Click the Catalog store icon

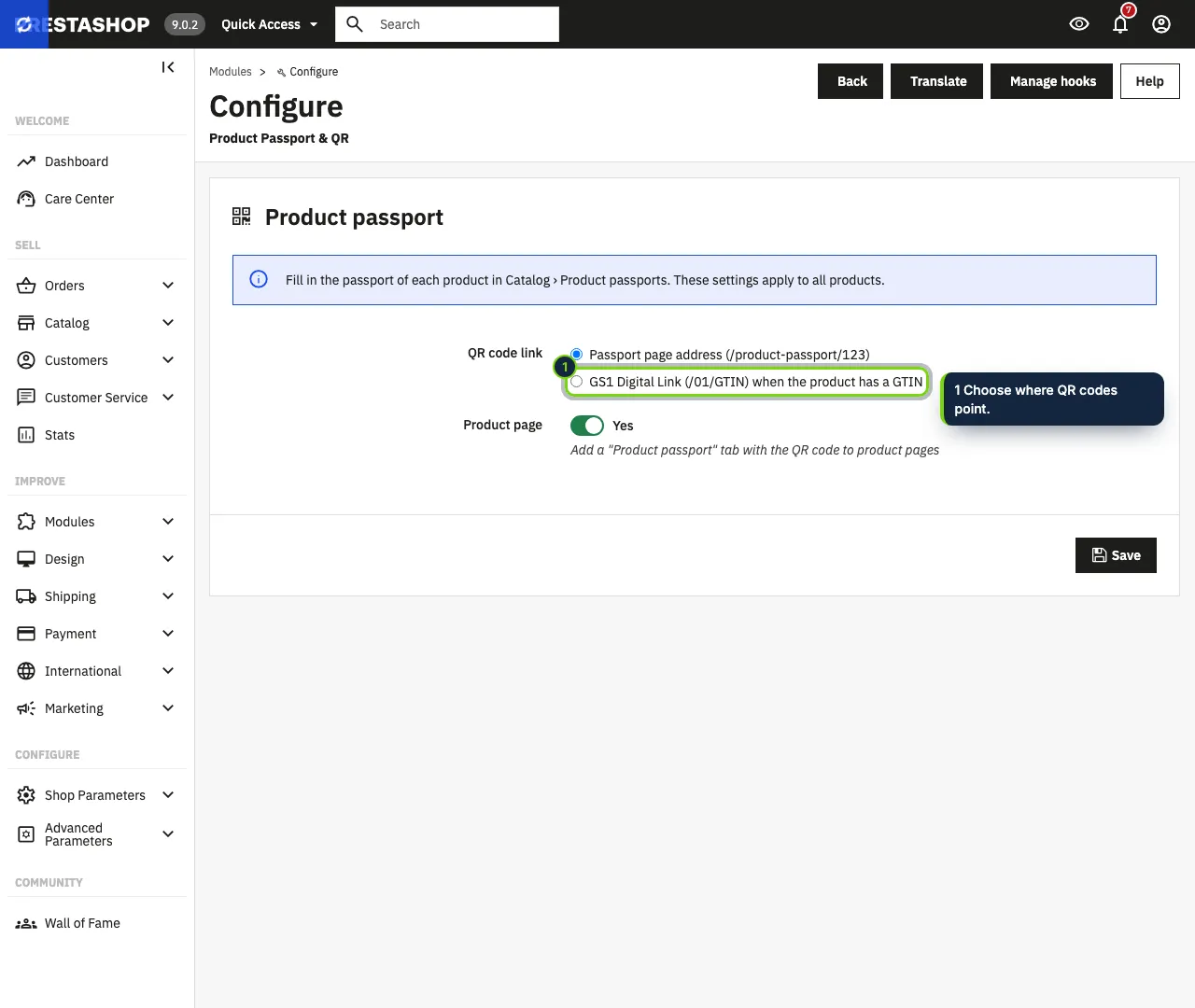tap(26, 323)
